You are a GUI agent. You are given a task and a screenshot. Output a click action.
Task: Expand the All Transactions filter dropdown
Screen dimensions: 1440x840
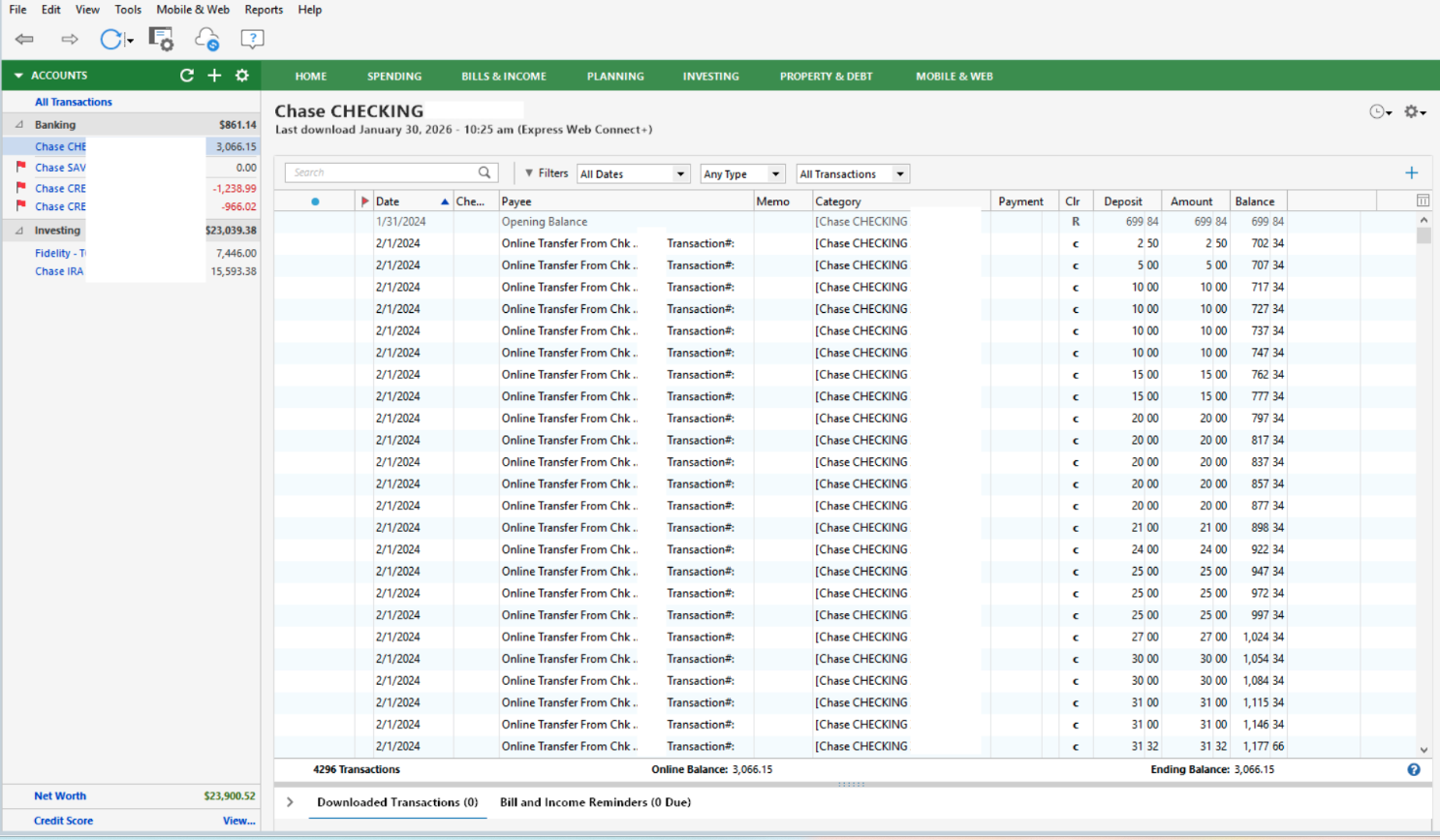coord(852,174)
